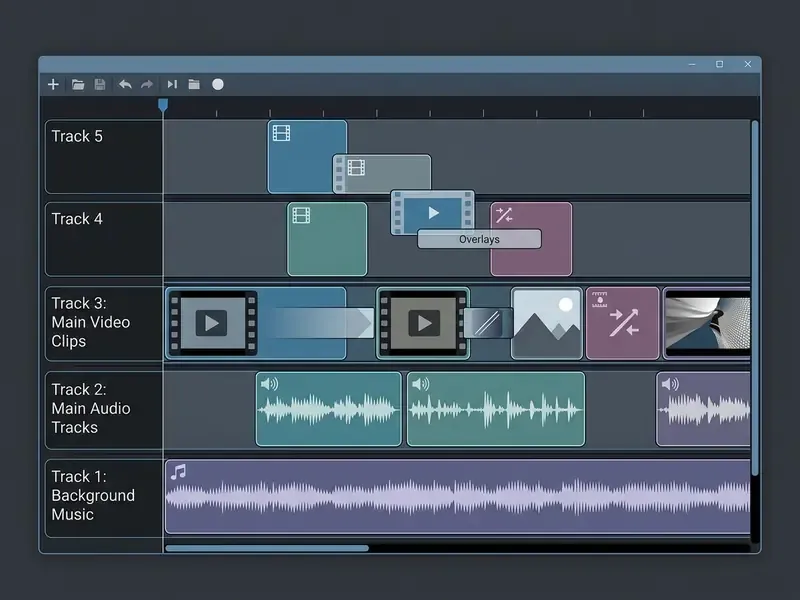800x600 pixels.
Task: Open the closed folder icon in toolbar
Action: click(194, 84)
